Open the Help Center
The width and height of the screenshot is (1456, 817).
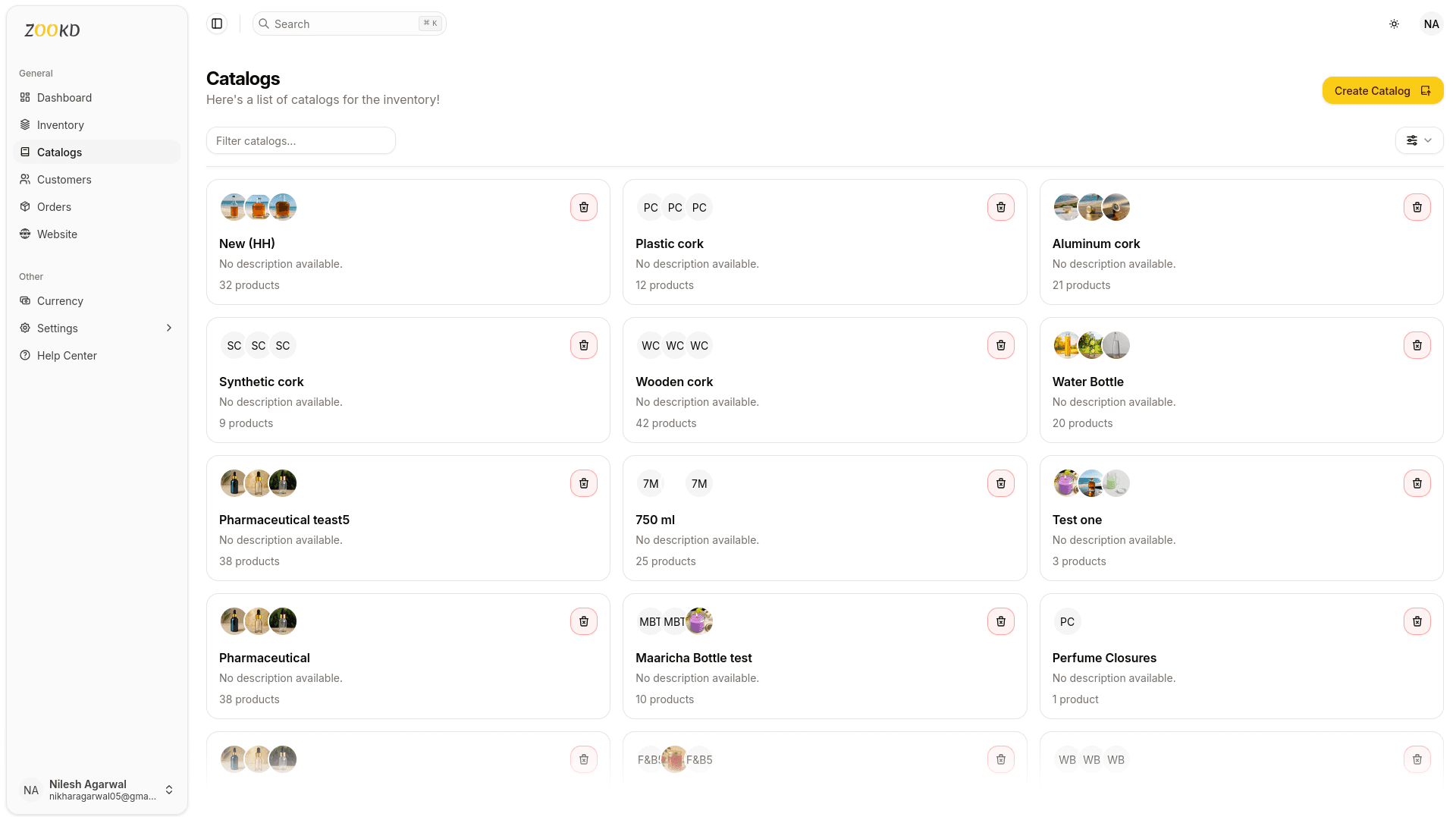67,355
